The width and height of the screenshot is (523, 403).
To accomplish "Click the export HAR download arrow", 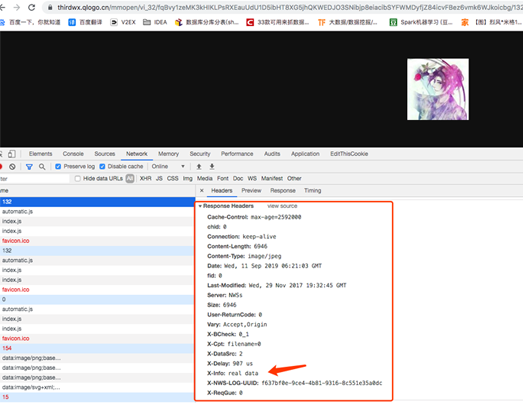I will coord(212,166).
